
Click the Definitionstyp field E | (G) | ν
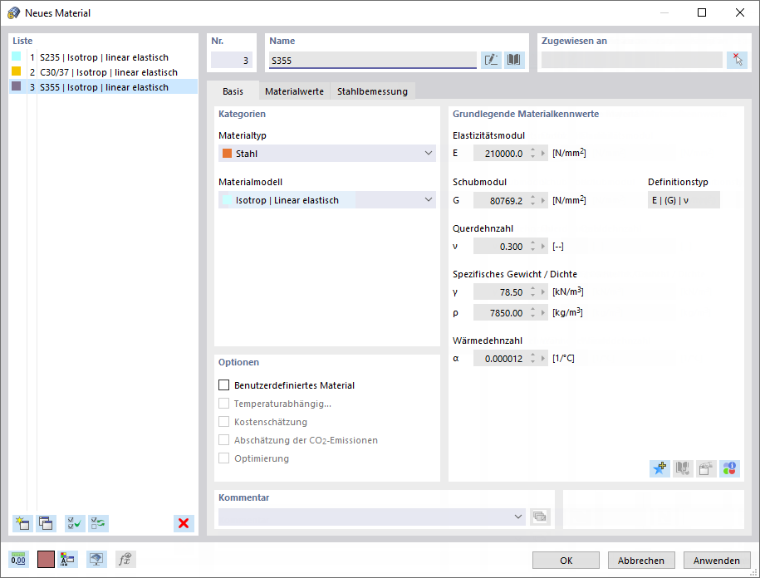click(683, 200)
